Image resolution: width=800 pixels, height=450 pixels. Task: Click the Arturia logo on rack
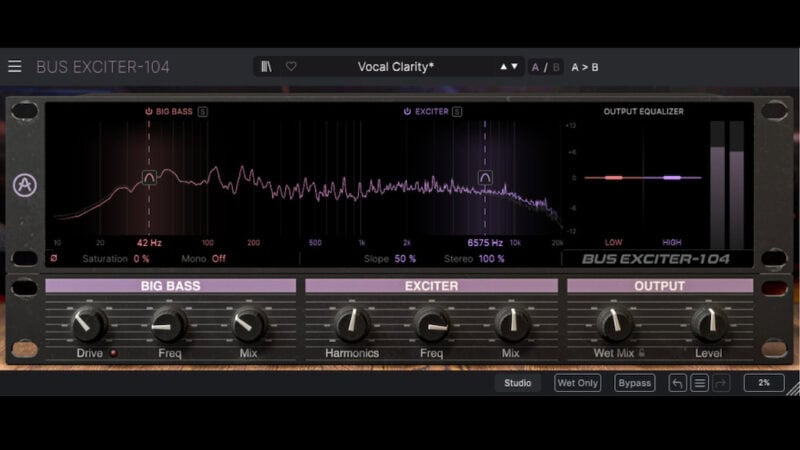[24, 185]
